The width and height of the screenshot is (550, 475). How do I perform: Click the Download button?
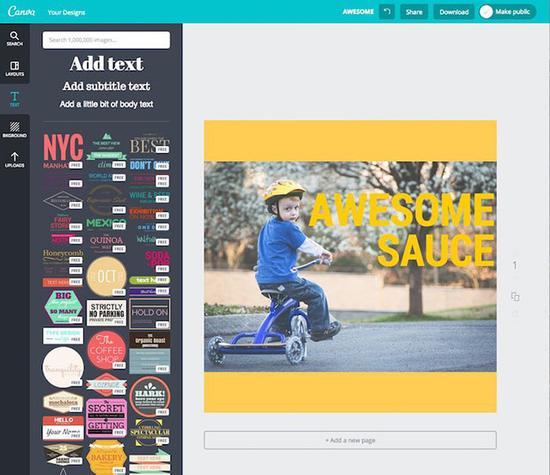(x=454, y=12)
